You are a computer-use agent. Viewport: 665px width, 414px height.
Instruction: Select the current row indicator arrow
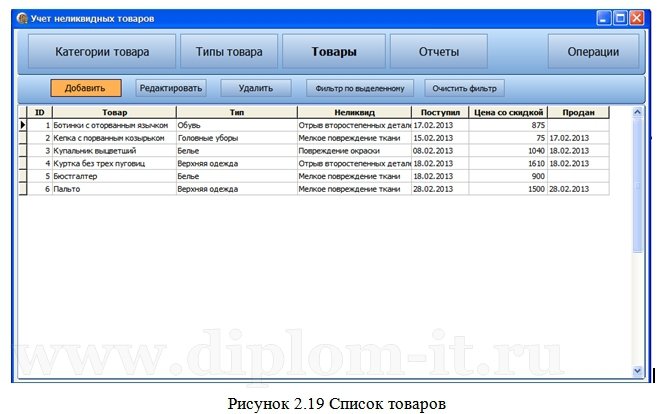pyautogui.click(x=23, y=125)
